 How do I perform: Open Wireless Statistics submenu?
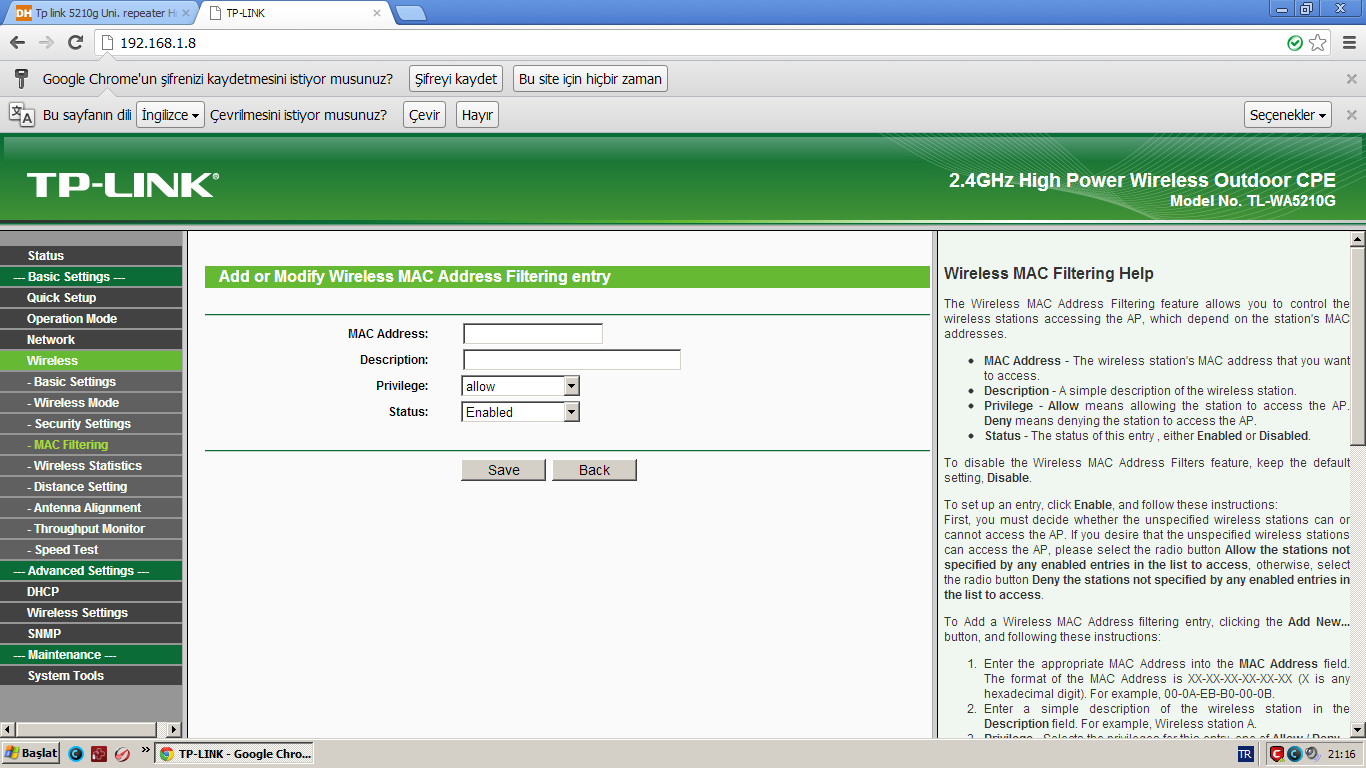(91, 466)
